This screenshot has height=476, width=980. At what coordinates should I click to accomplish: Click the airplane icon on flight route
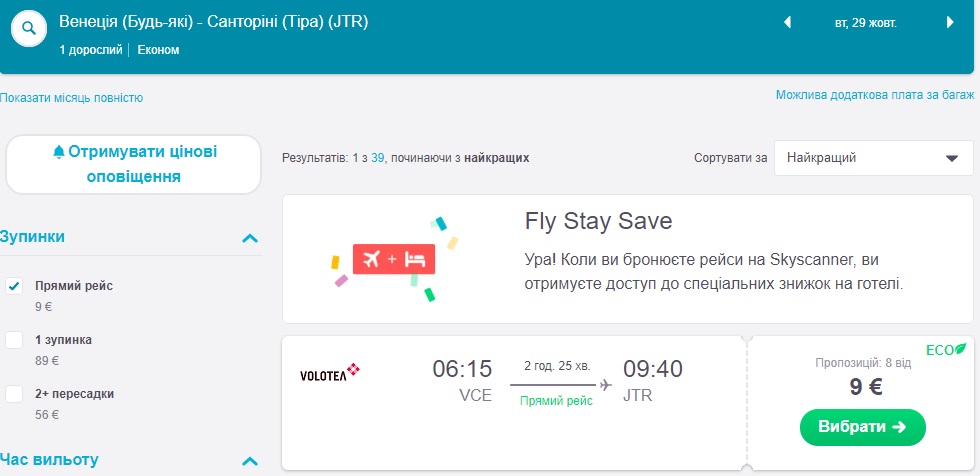pos(605,384)
